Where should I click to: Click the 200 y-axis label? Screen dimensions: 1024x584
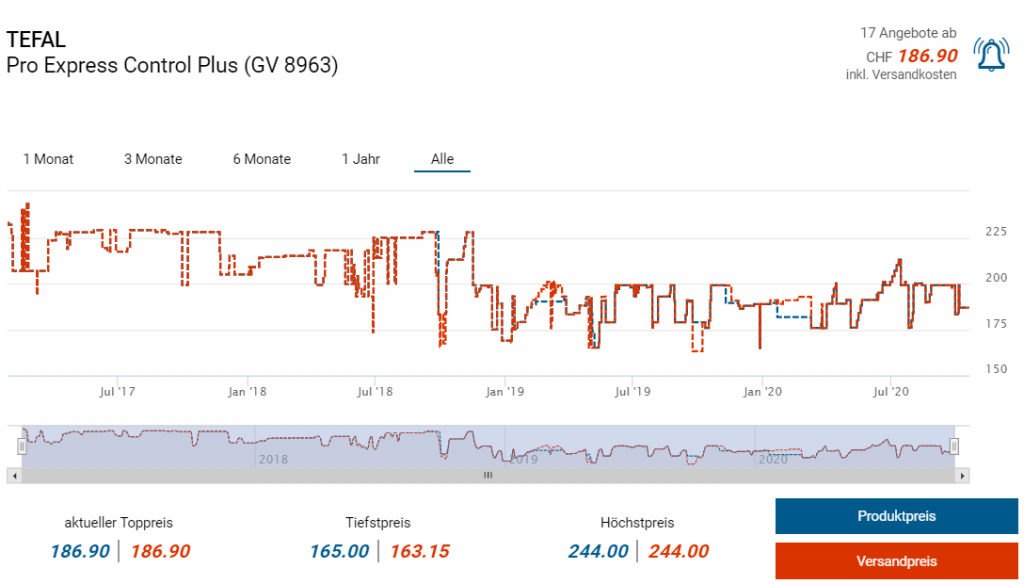[x=996, y=278]
